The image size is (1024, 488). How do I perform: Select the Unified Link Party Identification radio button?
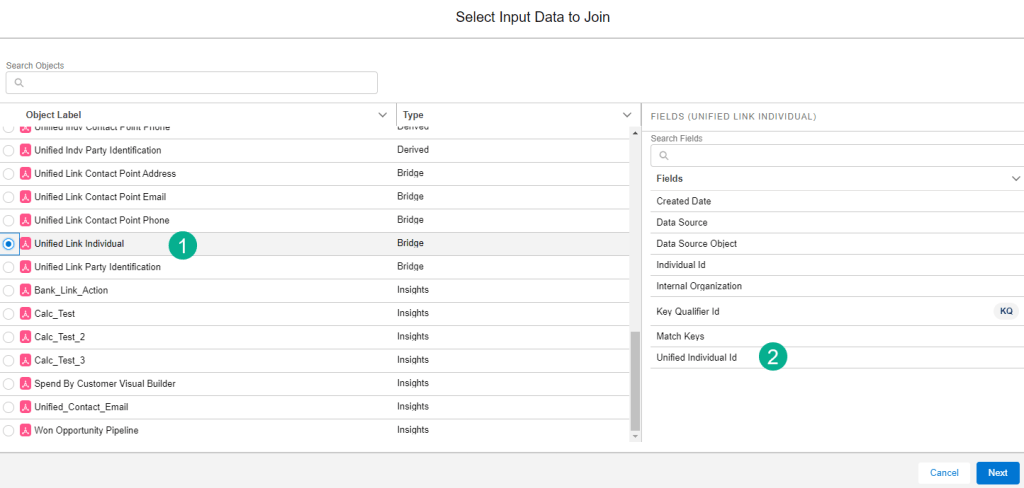click(x=9, y=267)
